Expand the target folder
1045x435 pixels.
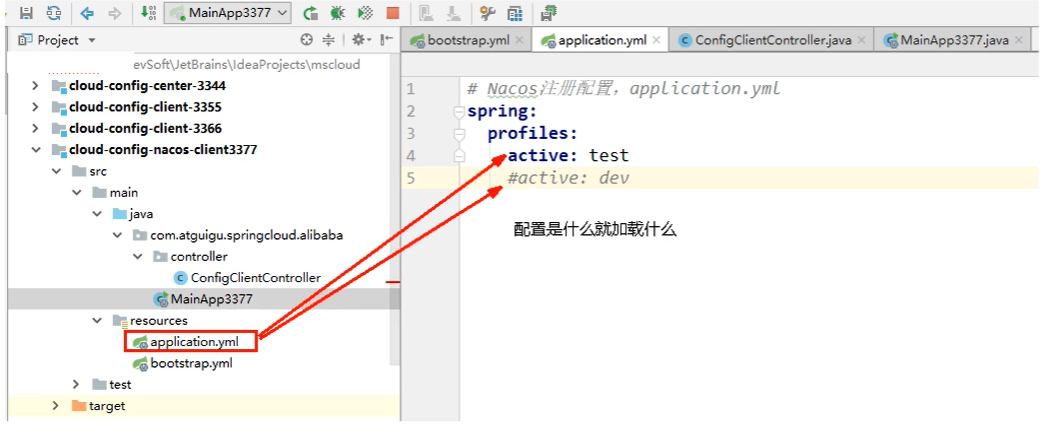56,406
